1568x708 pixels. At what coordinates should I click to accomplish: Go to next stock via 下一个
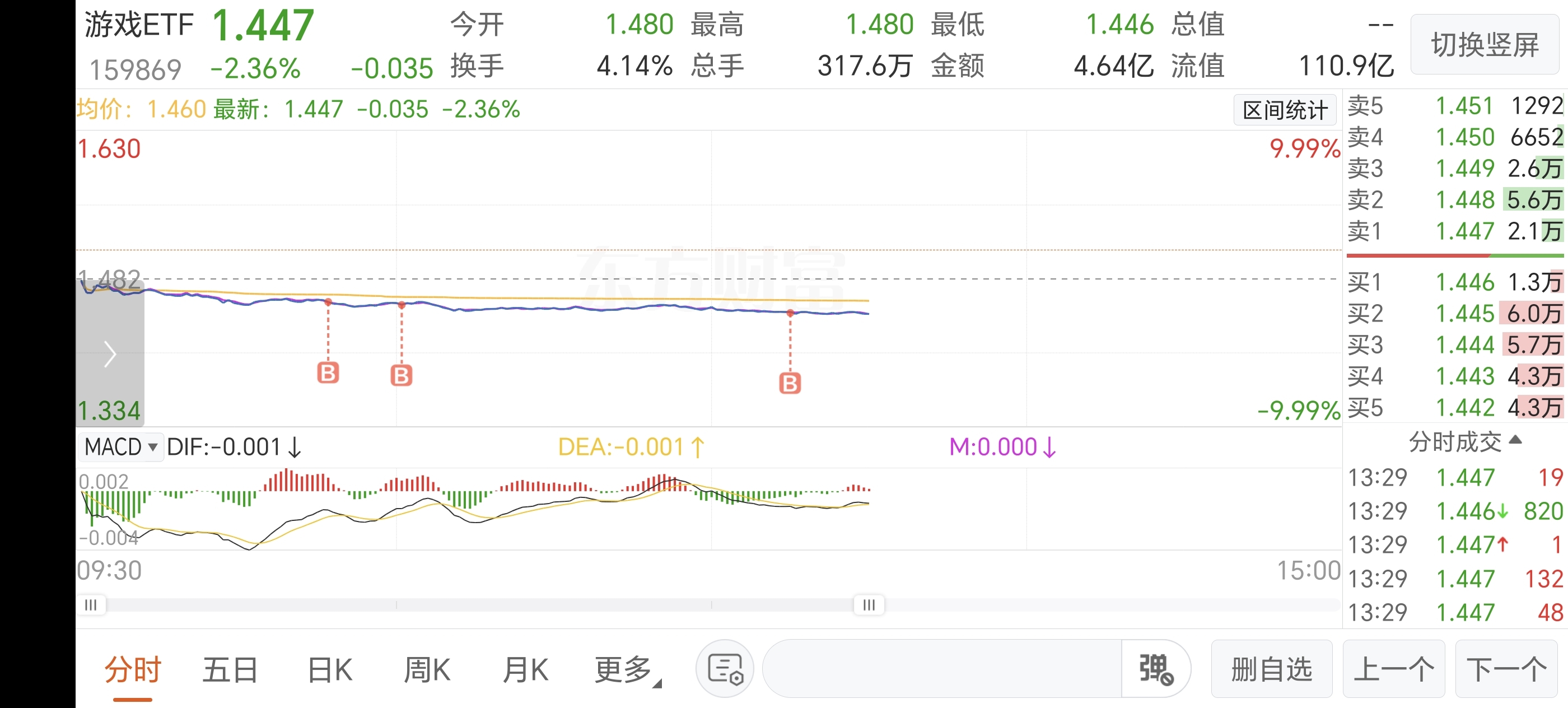(1506, 669)
